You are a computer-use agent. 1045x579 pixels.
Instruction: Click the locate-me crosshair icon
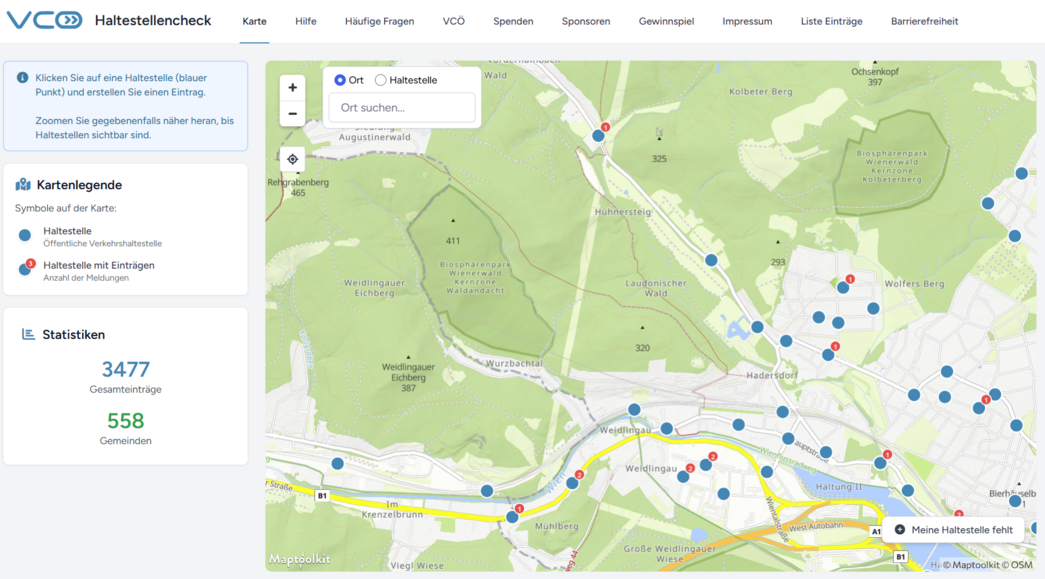coord(292,159)
